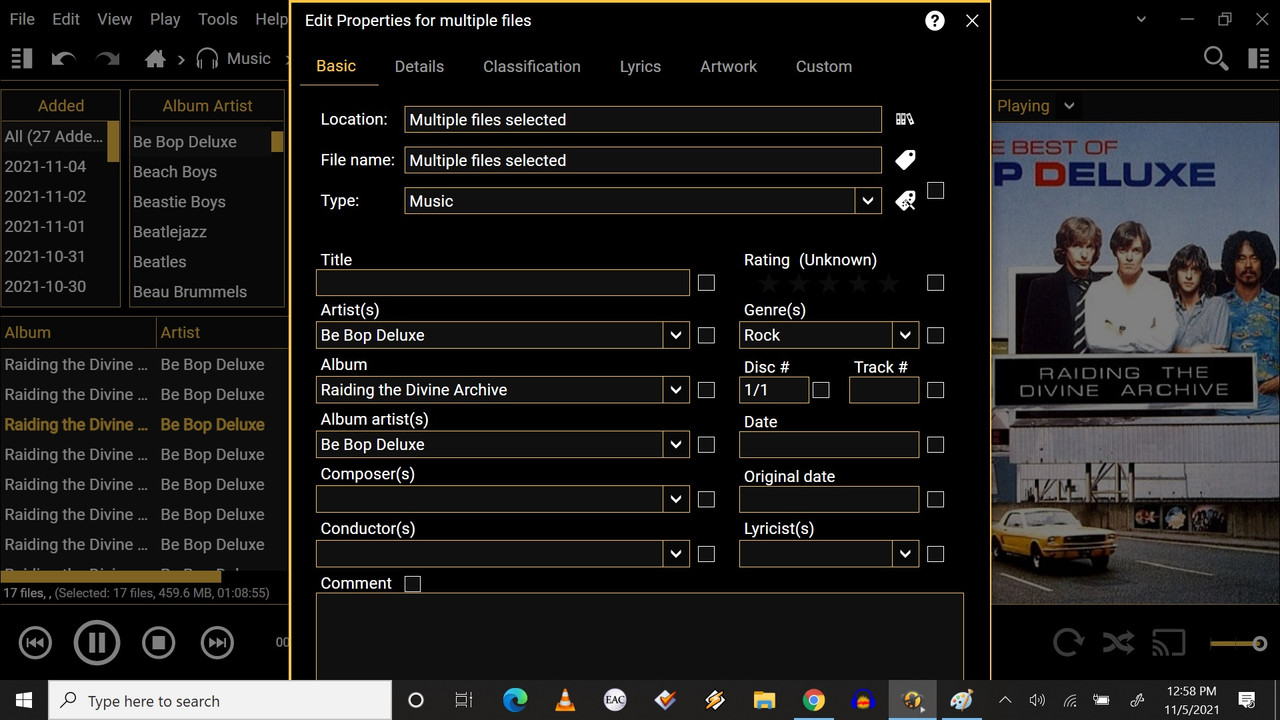Click the Artist column header in tracklist
The image size is (1280, 720).
(x=220, y=333)
